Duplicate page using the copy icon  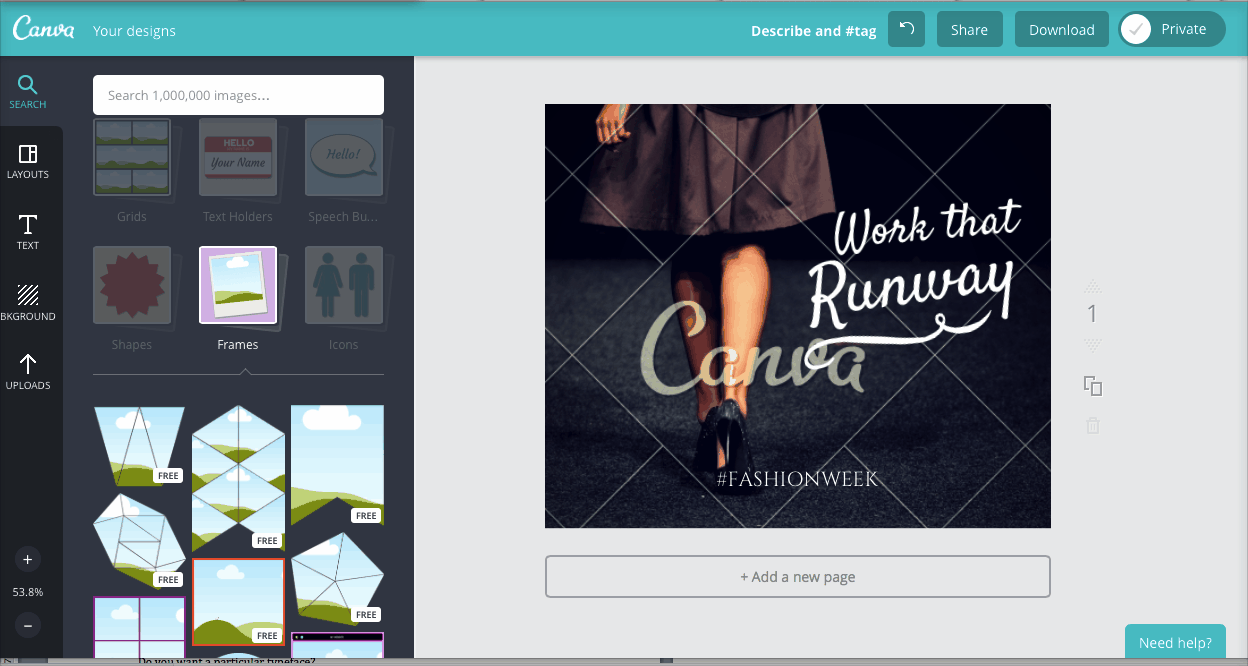(x=1093, y=386)
